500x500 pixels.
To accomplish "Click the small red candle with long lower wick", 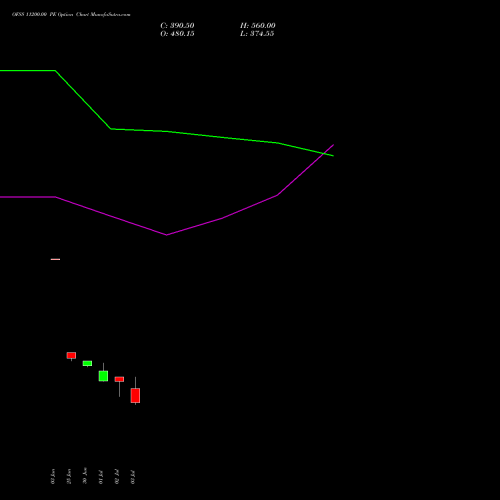I will click(x=119, y=379).
